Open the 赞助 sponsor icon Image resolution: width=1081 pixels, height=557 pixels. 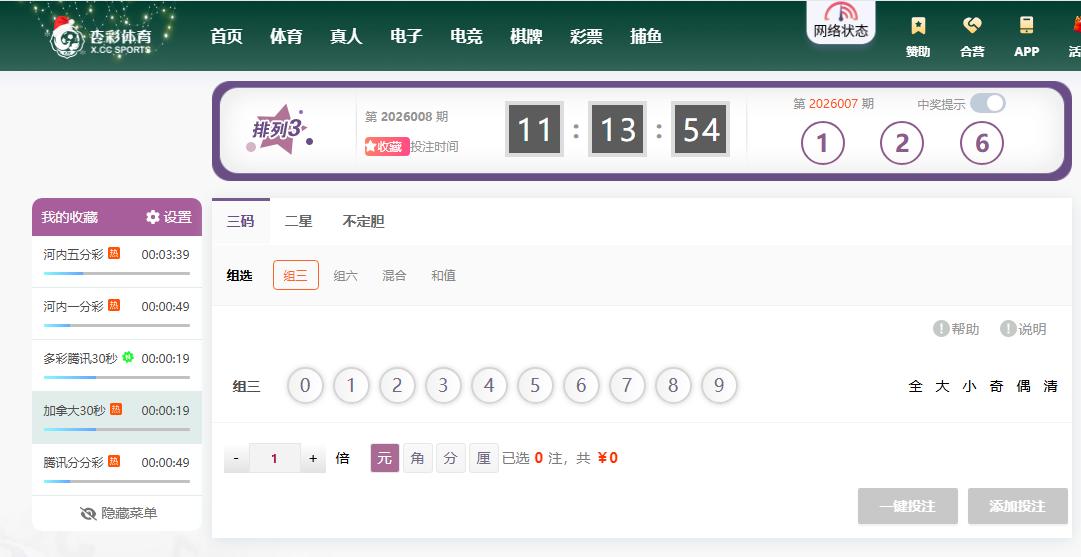[917, 26]
